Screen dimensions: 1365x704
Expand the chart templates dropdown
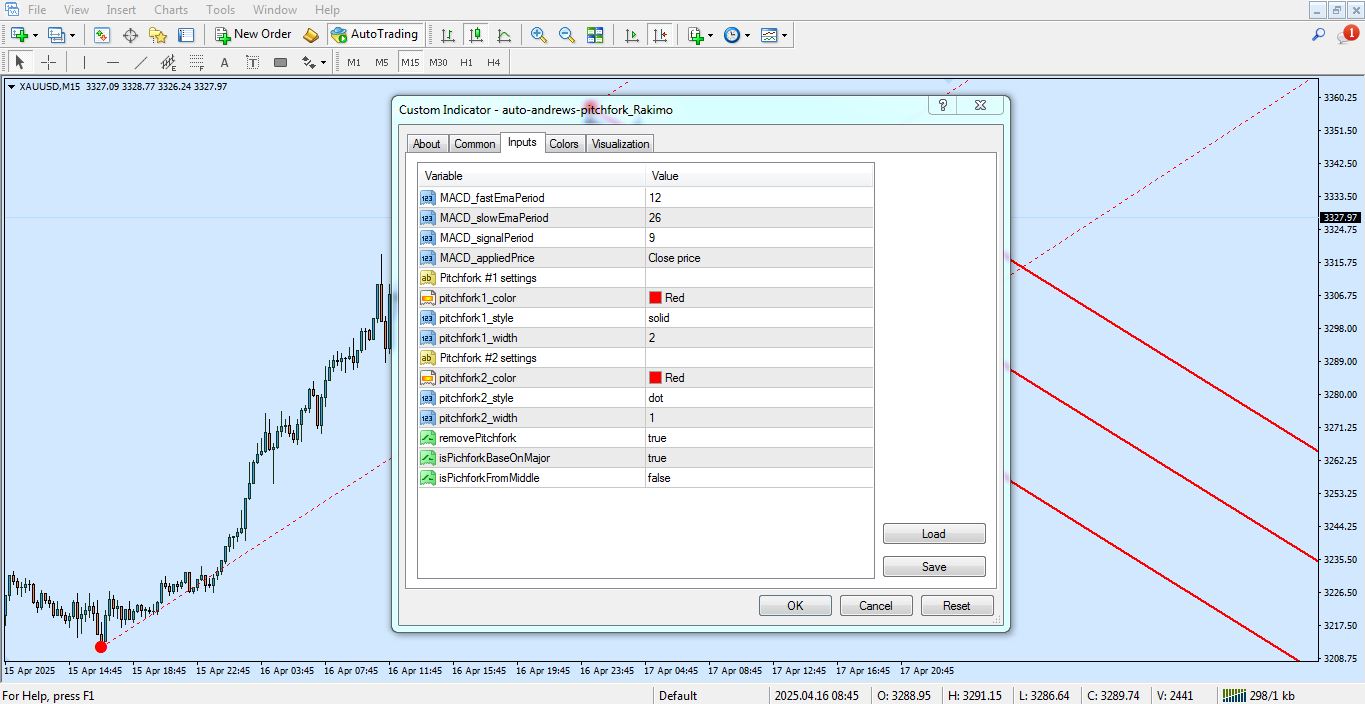(785, 35)
